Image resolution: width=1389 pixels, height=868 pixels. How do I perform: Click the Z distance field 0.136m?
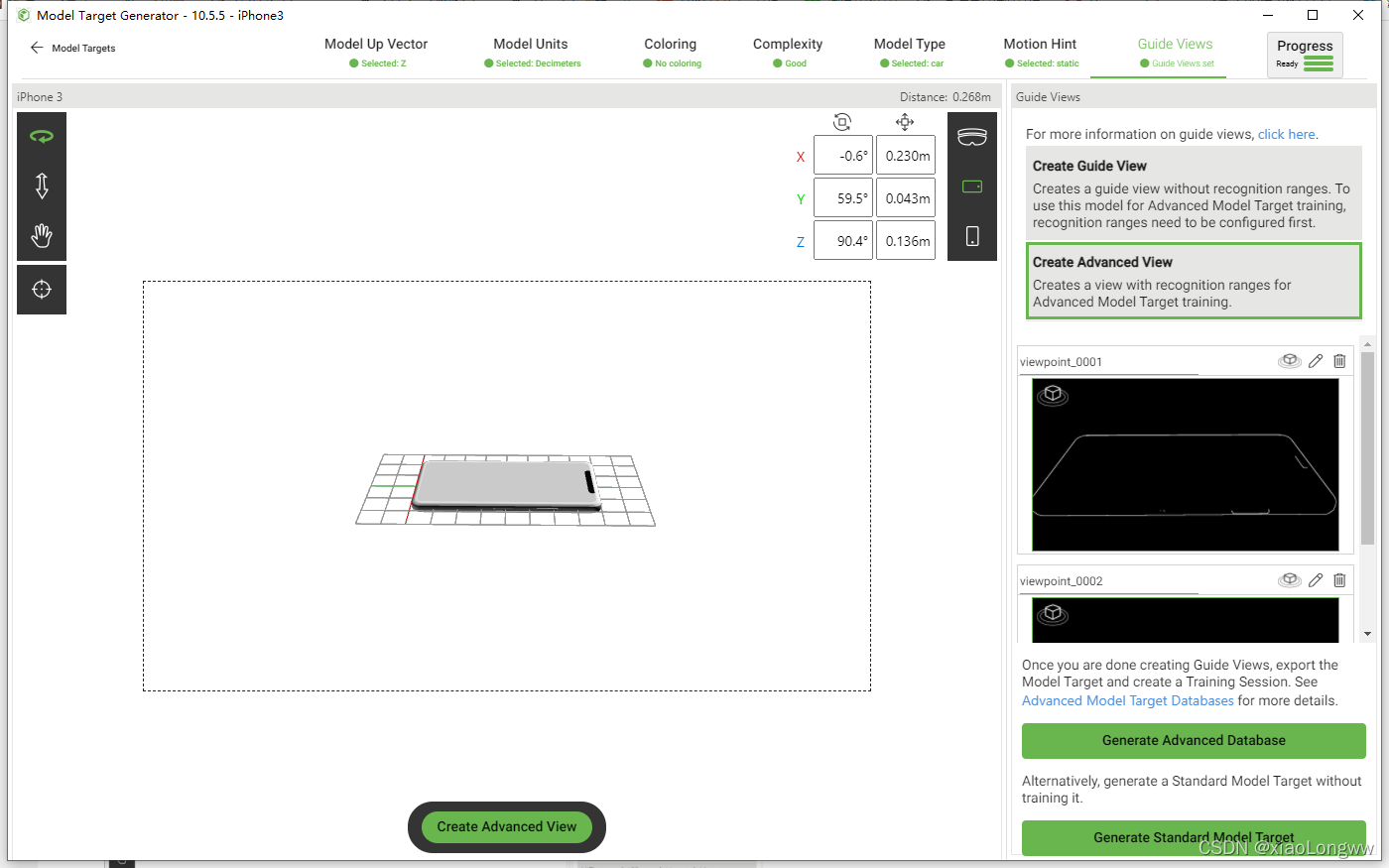click(906, 241)
